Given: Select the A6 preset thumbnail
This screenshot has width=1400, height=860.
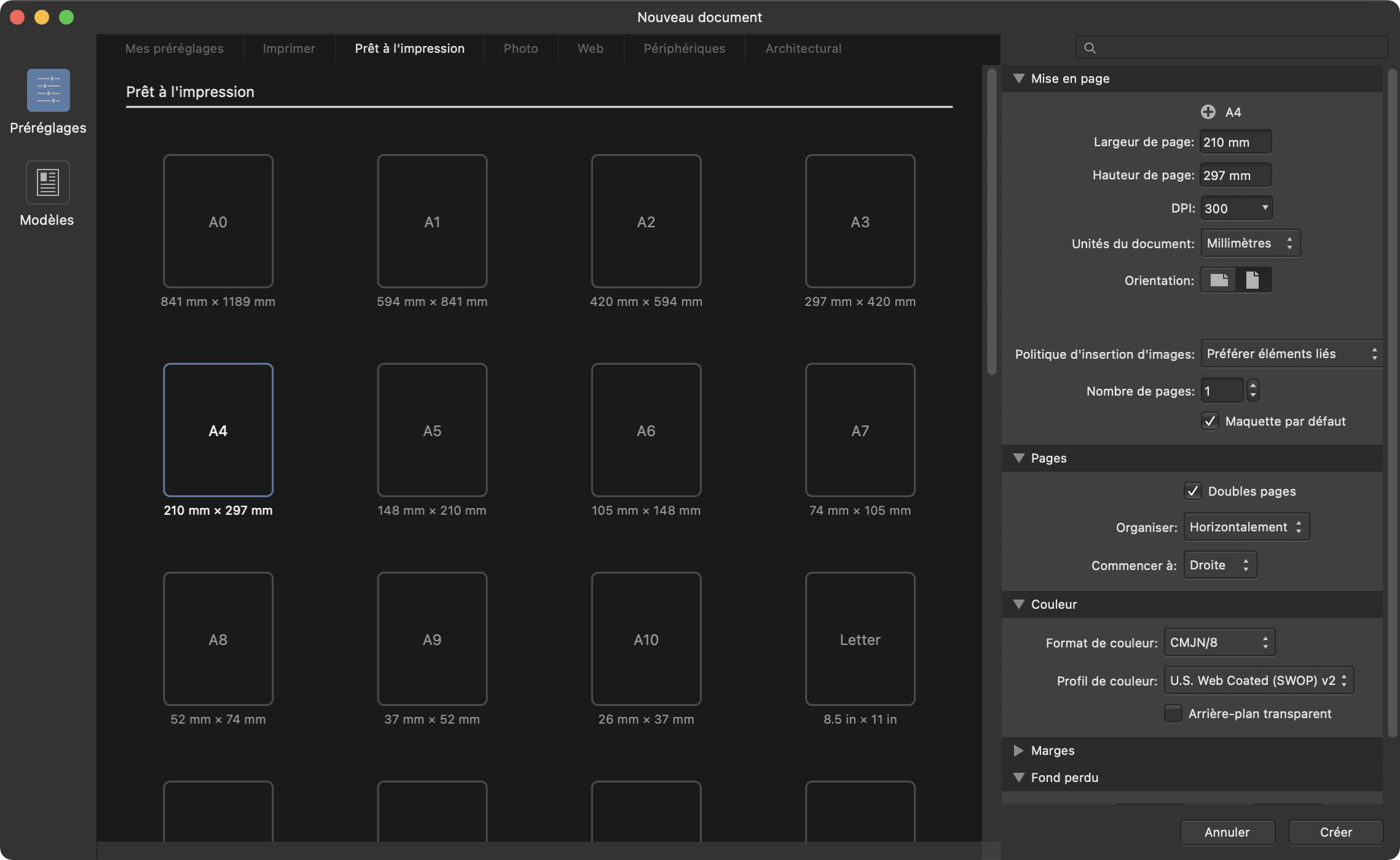Looking at the screenshot, I should point(646,430).
